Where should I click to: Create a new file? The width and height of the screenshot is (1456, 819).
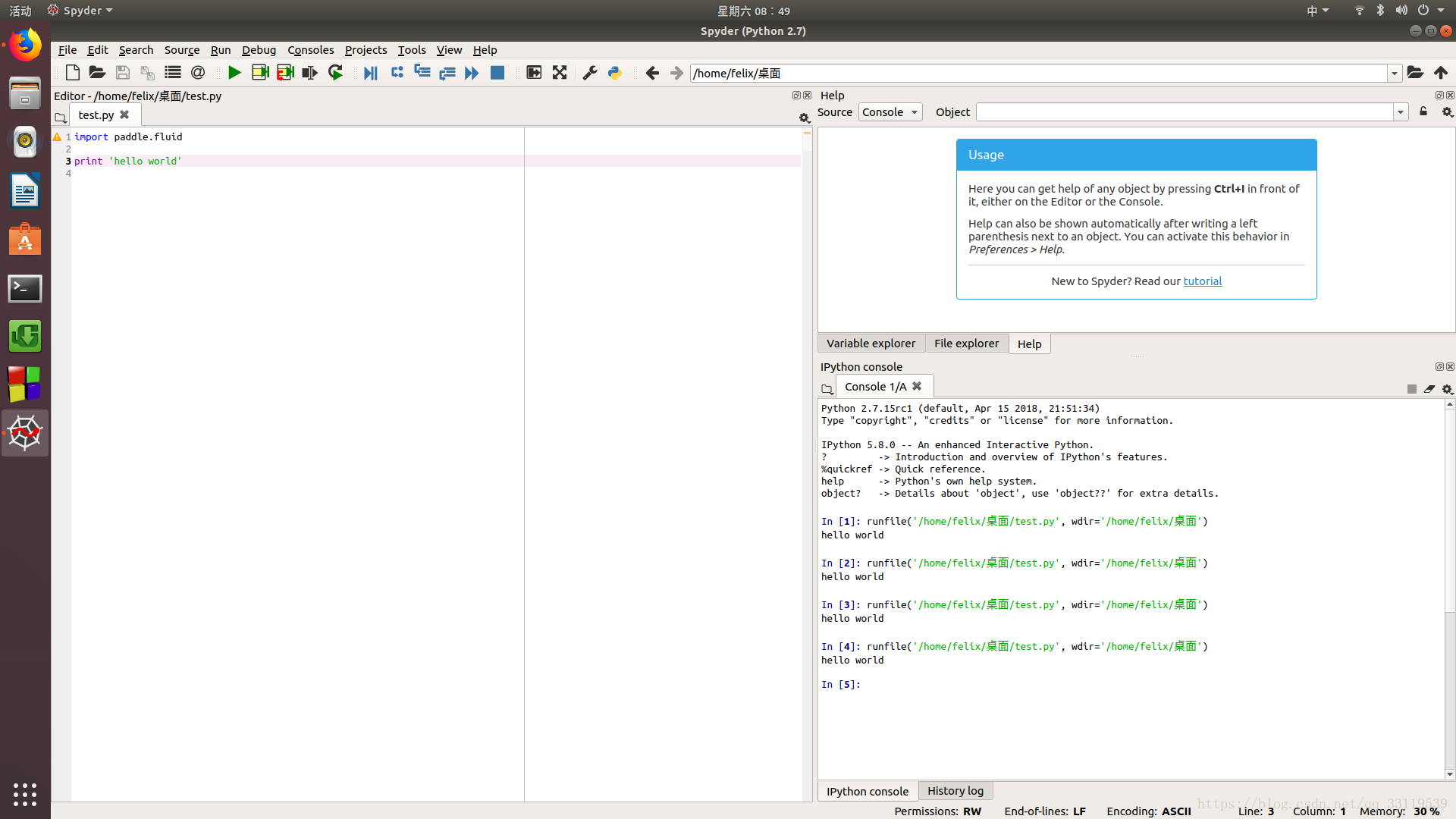point(72,73)
